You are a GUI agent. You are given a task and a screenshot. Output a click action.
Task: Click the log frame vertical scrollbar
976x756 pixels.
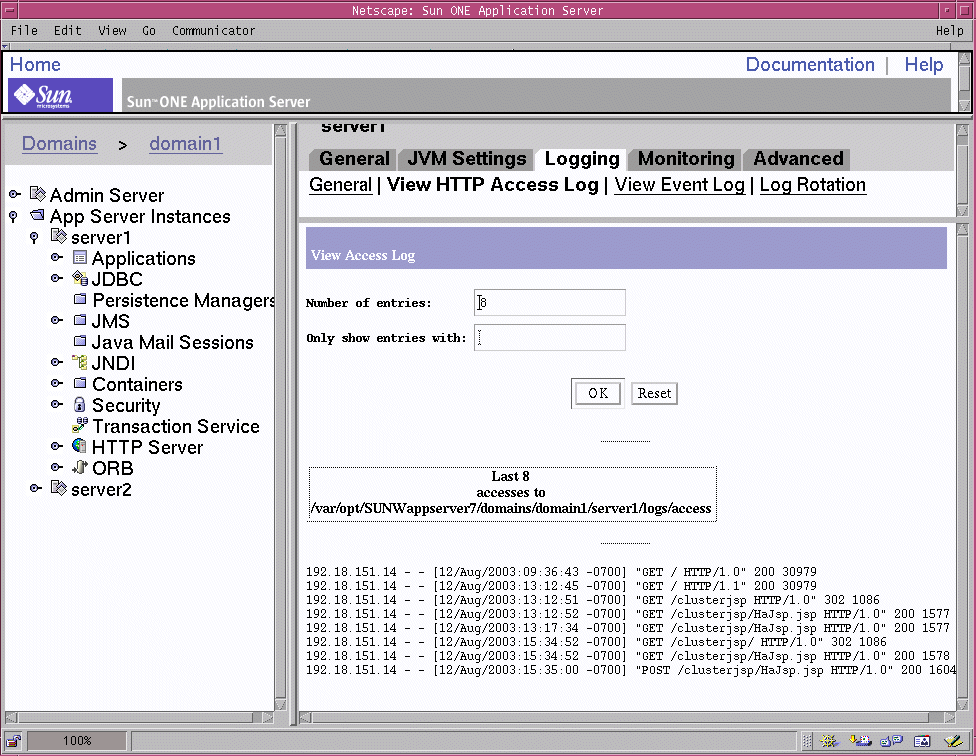963,467
